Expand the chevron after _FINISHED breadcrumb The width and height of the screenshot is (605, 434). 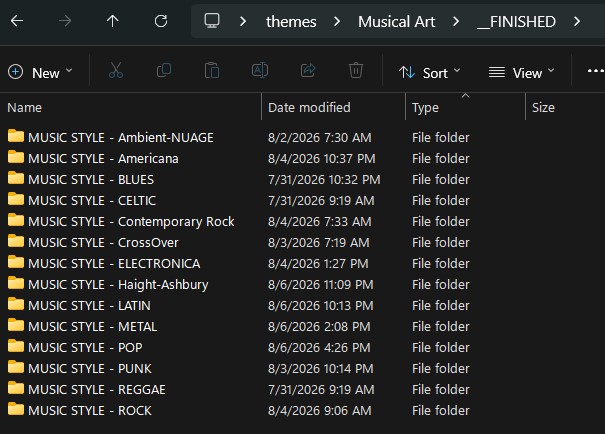point(577,22)
